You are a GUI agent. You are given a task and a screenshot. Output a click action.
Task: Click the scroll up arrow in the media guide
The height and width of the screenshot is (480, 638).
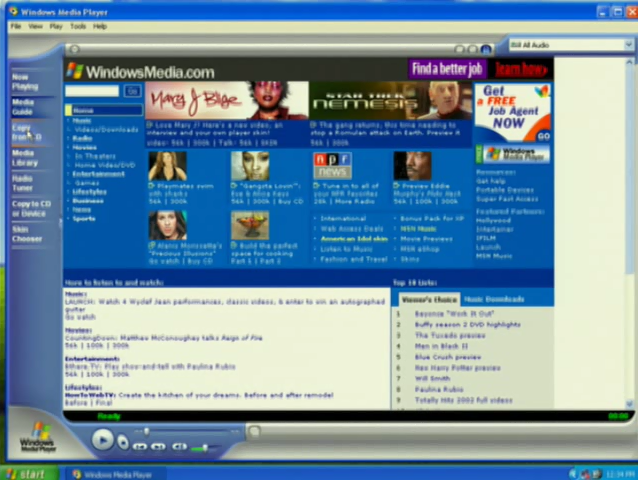(629, 62)
